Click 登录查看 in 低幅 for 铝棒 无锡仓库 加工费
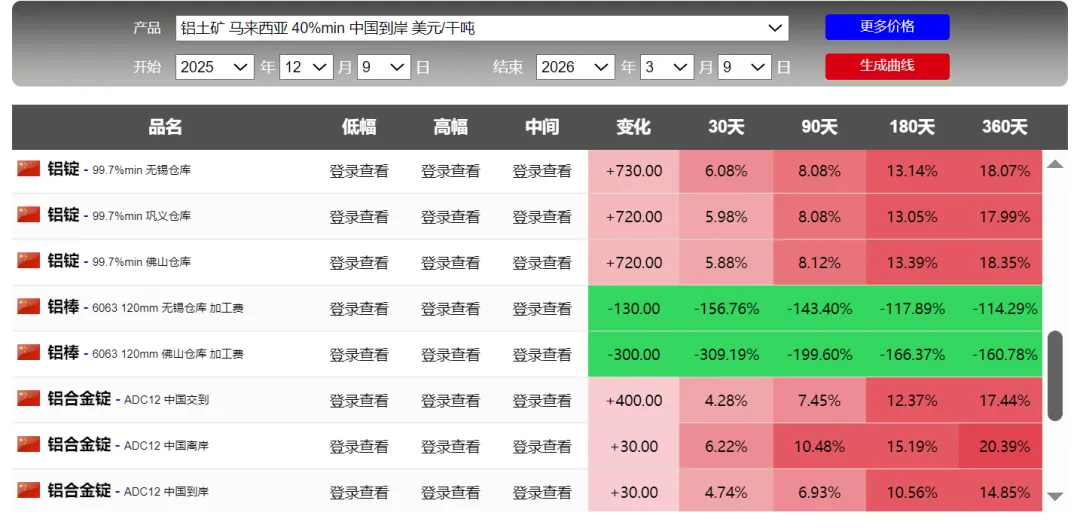 pos(359,309)
